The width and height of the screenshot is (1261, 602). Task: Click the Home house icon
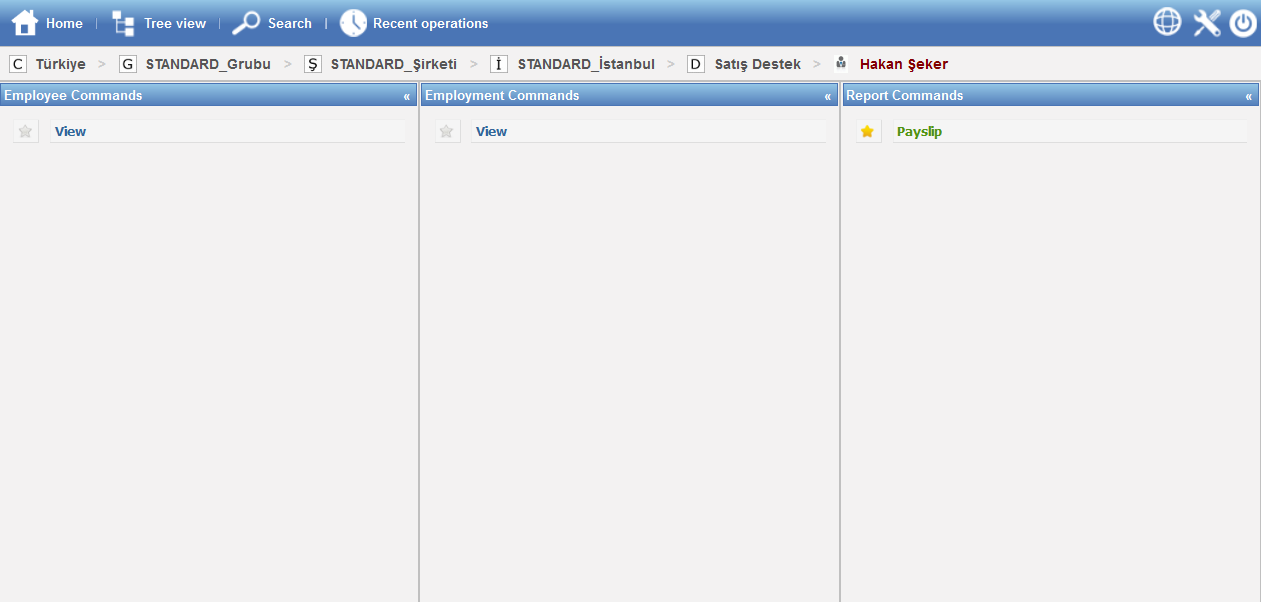tap(25, 23)
